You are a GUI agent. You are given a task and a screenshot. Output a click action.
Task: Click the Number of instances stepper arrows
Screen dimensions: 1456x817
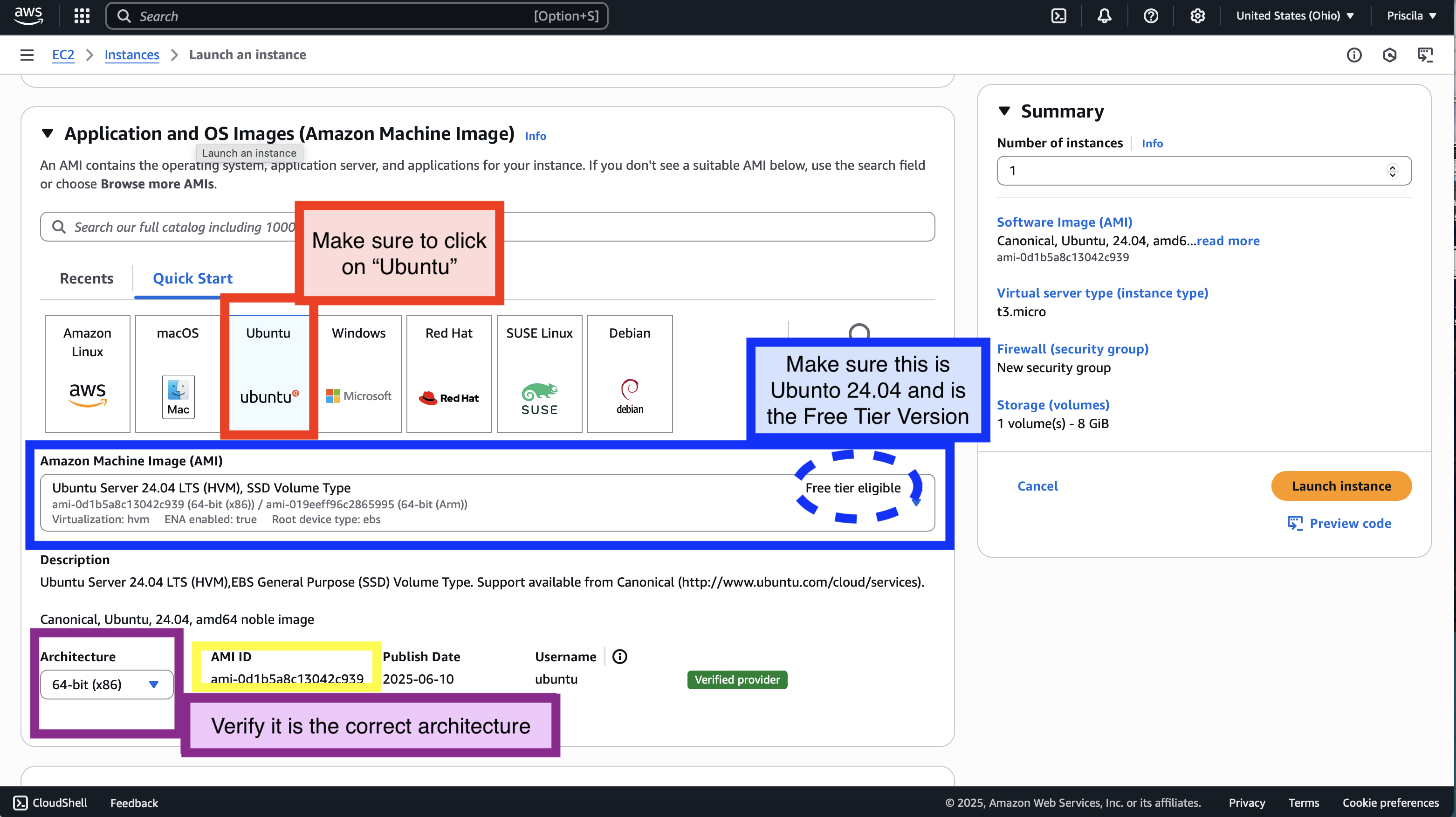click(1392, 170)
